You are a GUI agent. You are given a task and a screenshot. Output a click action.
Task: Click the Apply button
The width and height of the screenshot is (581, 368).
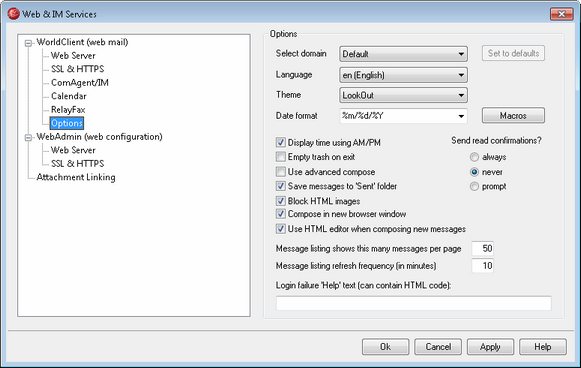(x=490, y=347)
